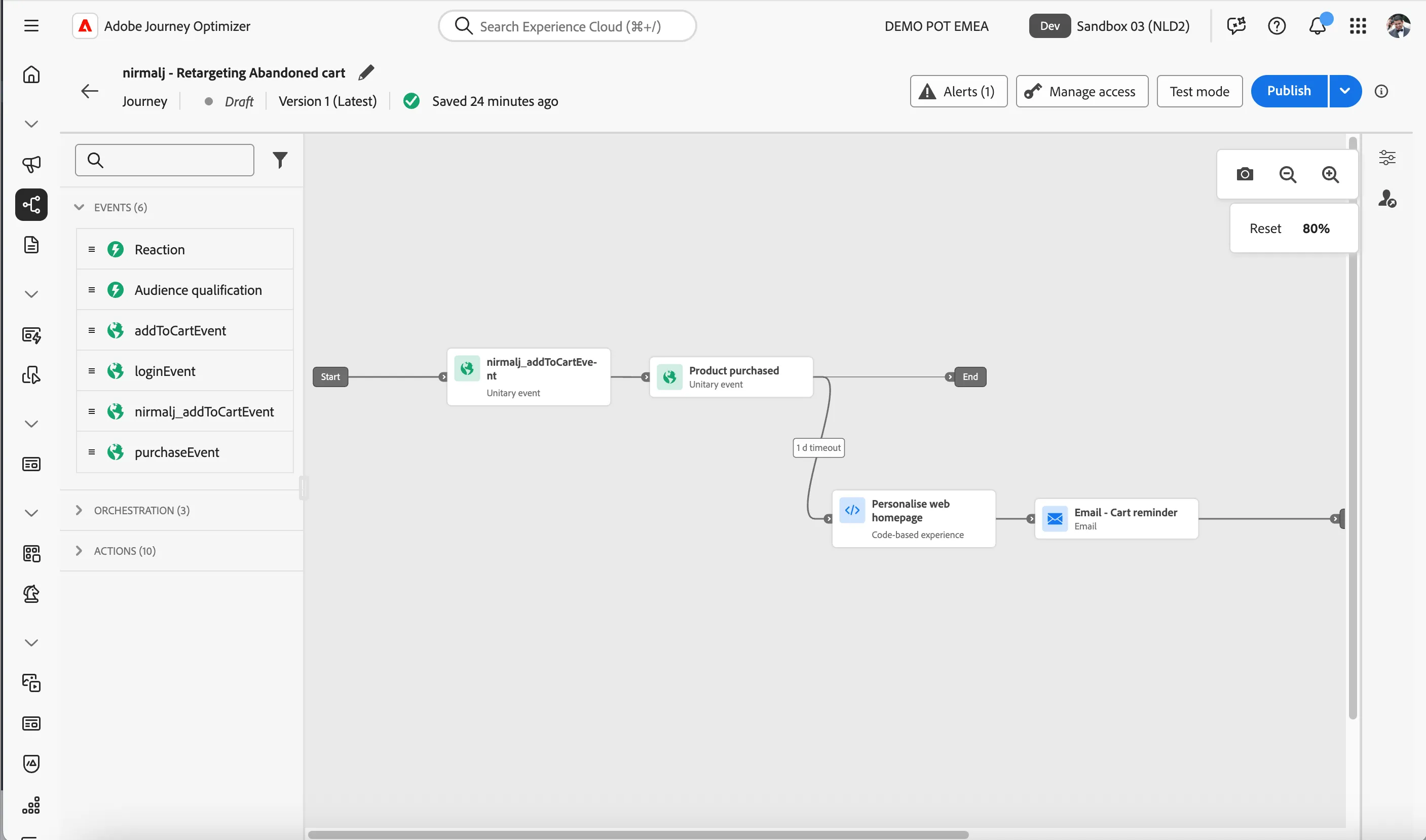Image resolution: width=1426 pixels, height=840 pixels.
Task: Open the Publish dropdown arrow
Action: point(1345,91)
